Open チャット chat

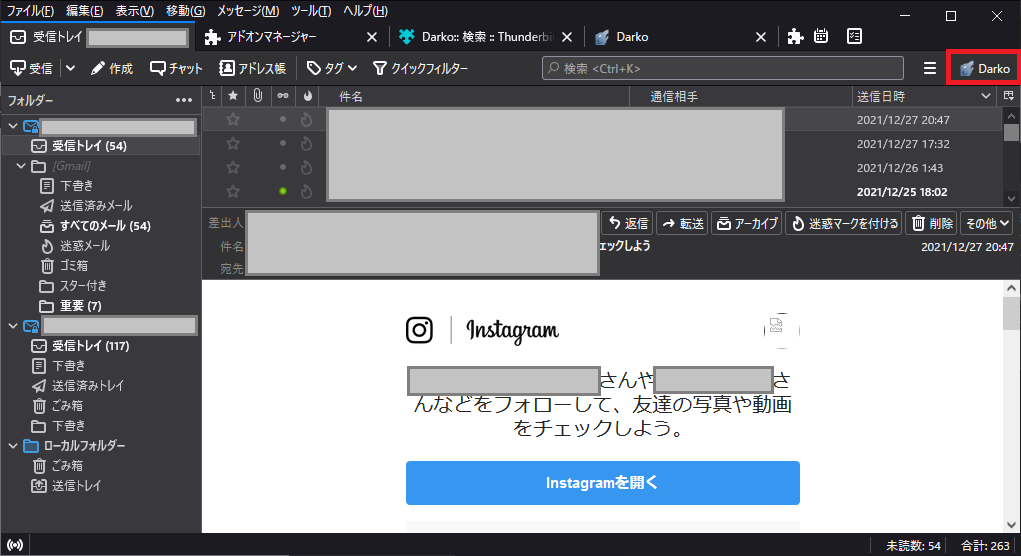point(176,68)
